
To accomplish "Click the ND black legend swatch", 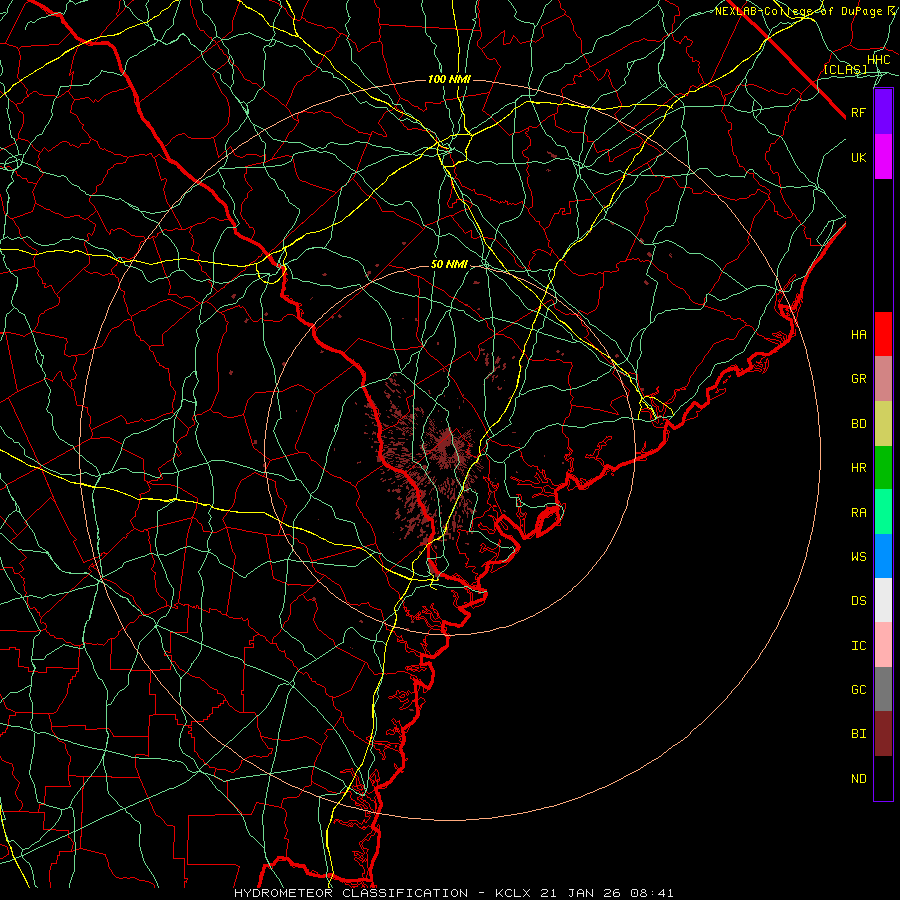I will point(883,778).
